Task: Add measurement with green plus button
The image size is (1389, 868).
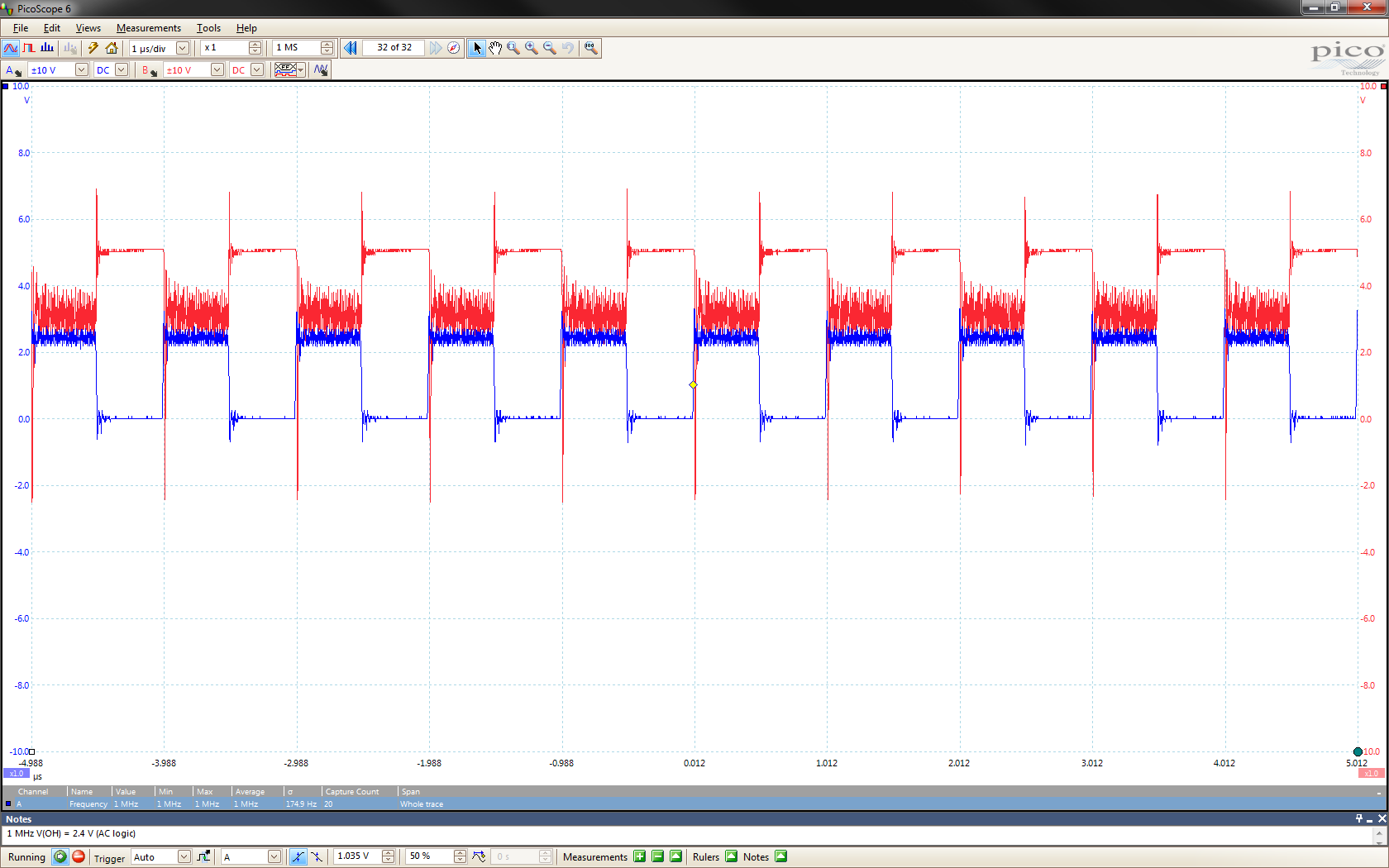Action: [x=639, y=856]
